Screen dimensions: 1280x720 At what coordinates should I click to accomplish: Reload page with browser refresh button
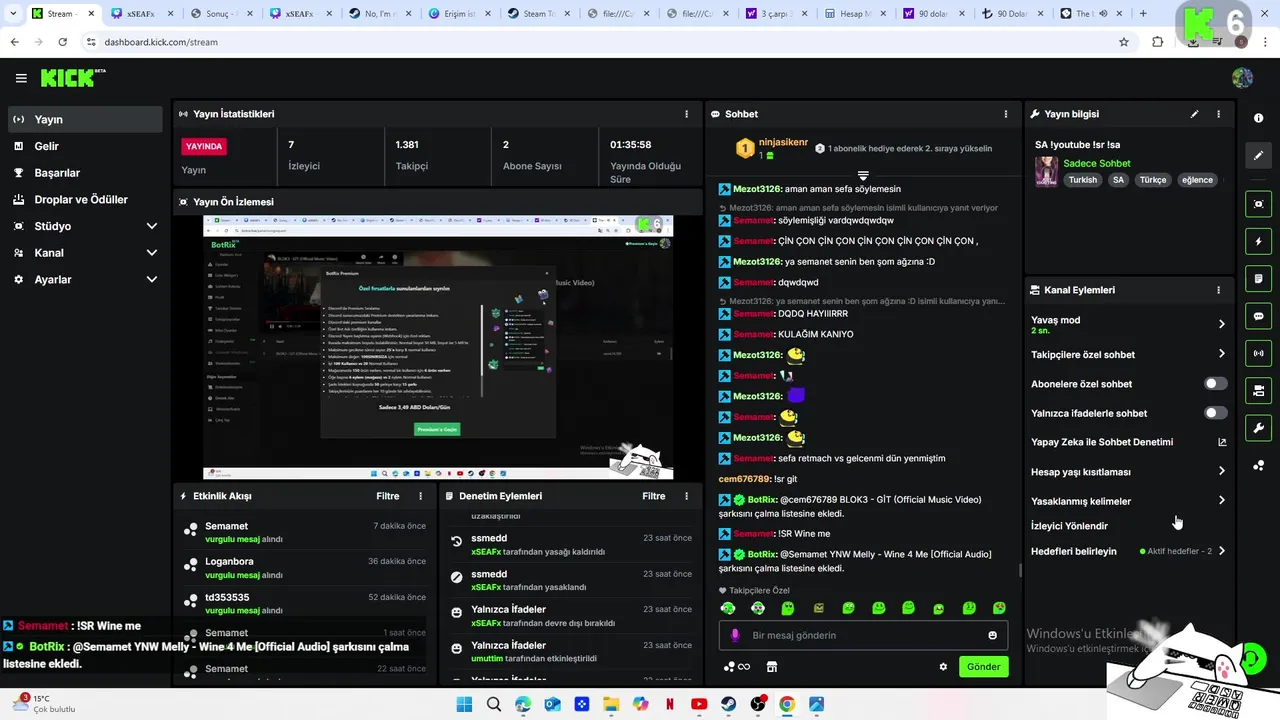63,42
